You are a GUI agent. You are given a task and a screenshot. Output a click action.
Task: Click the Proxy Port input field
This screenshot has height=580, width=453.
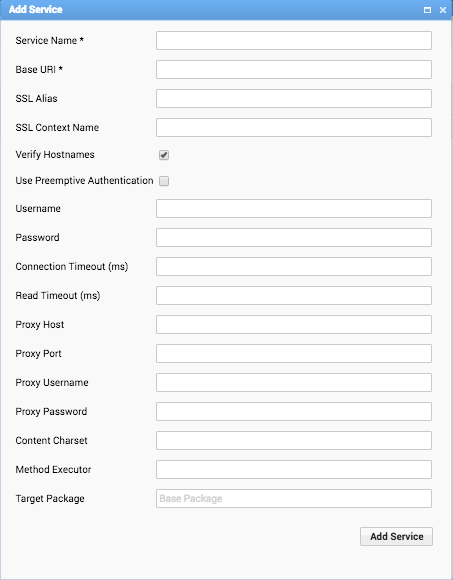click(x=294, y=353)
